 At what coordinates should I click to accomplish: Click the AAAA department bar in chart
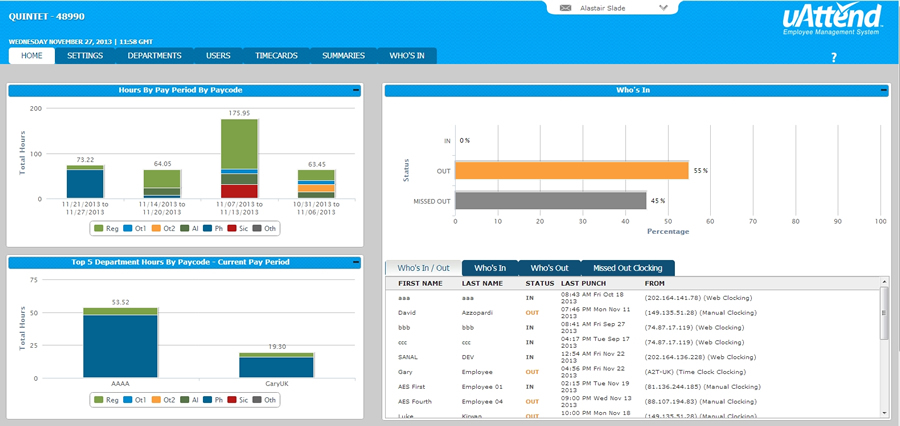click(x=120, y=343)
